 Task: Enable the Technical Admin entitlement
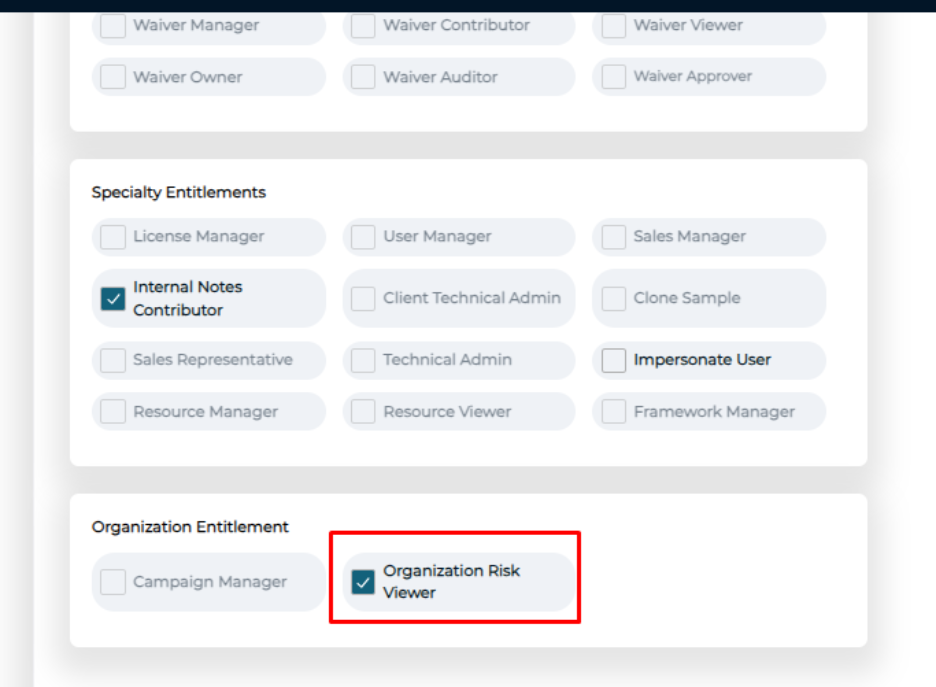click(x=363, y=360)
